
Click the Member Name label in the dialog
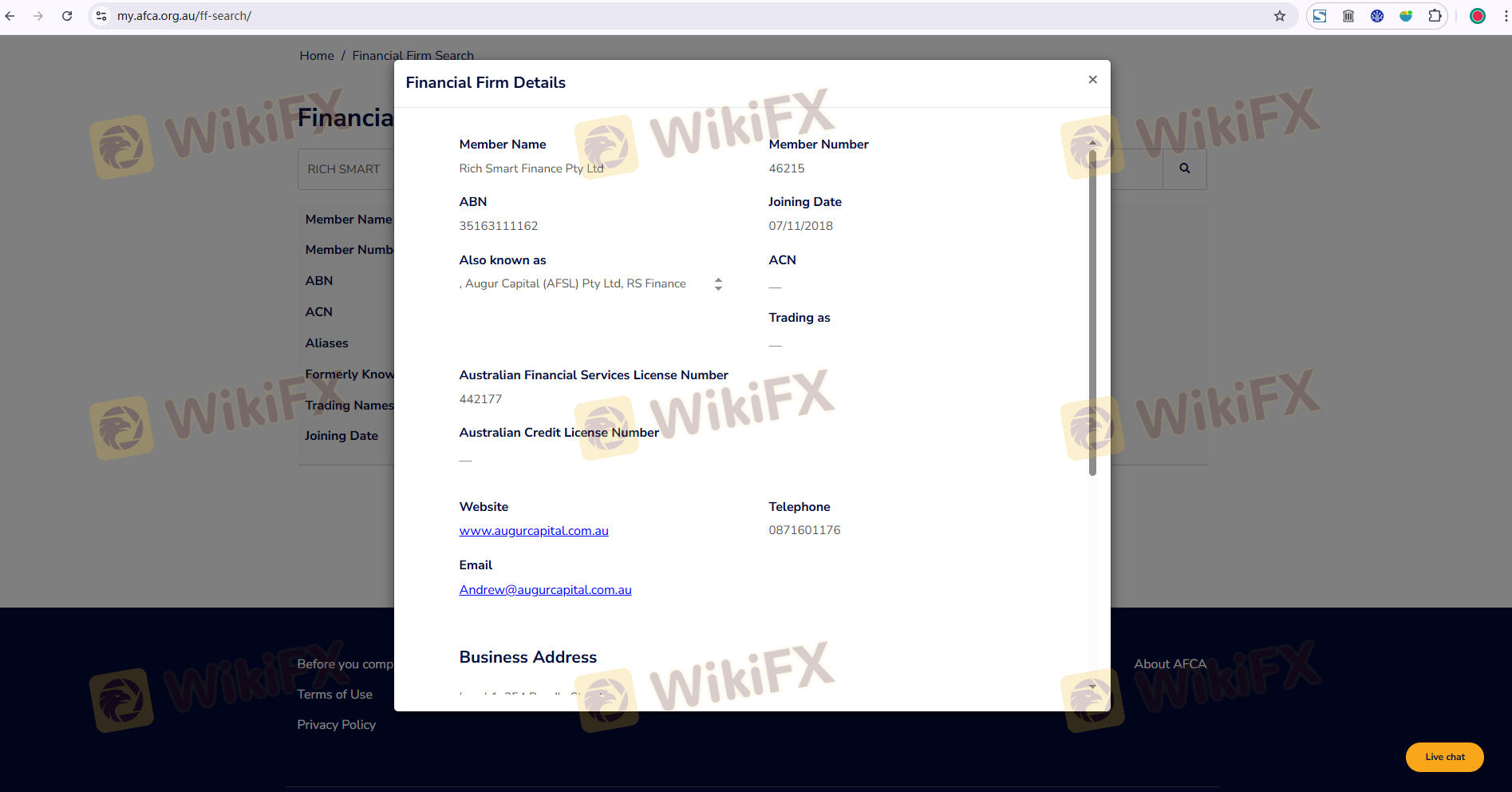(503, 145)
